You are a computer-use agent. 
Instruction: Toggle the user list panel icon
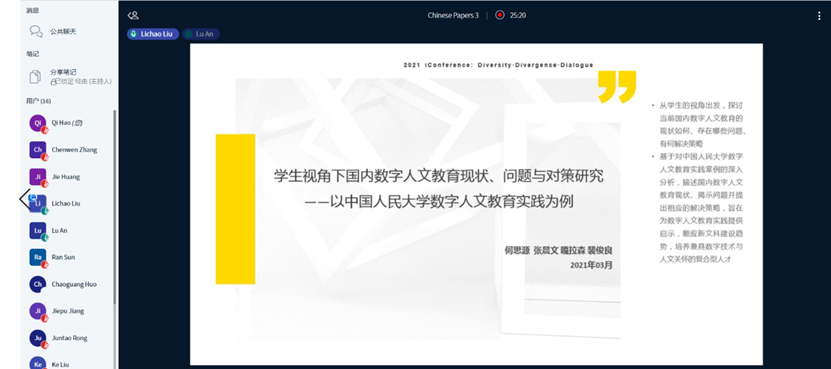point(133,15)
